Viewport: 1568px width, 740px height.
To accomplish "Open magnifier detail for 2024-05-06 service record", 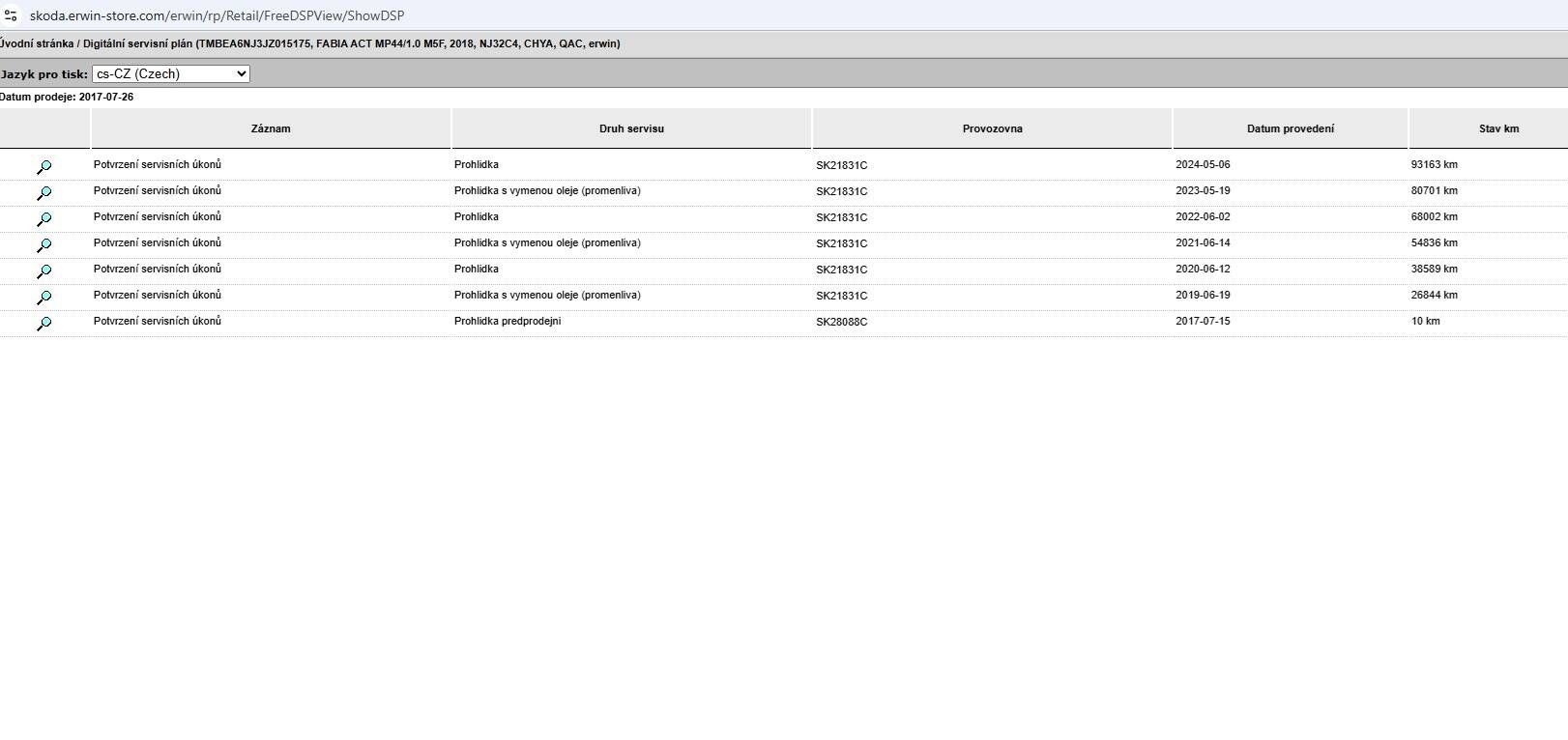I will pyautogui.click(x=44, y=167).
